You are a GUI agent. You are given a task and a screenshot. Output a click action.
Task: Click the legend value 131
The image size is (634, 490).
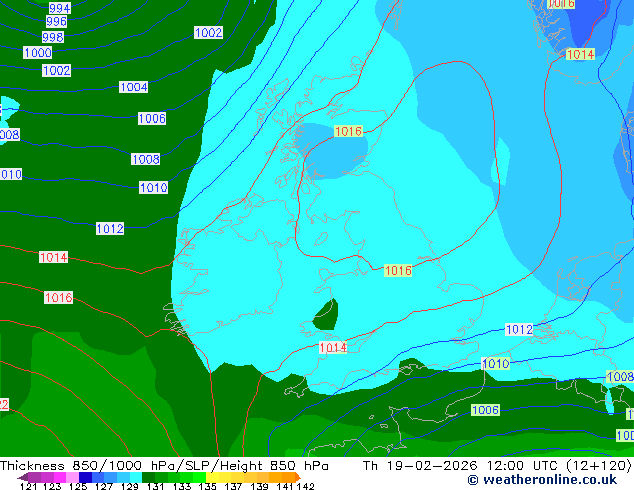click(156, 486)
